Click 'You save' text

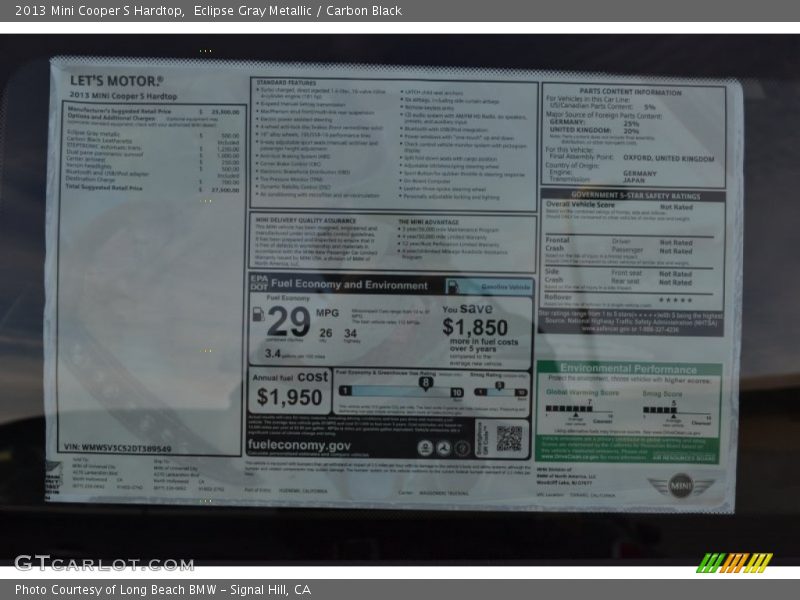467,309
